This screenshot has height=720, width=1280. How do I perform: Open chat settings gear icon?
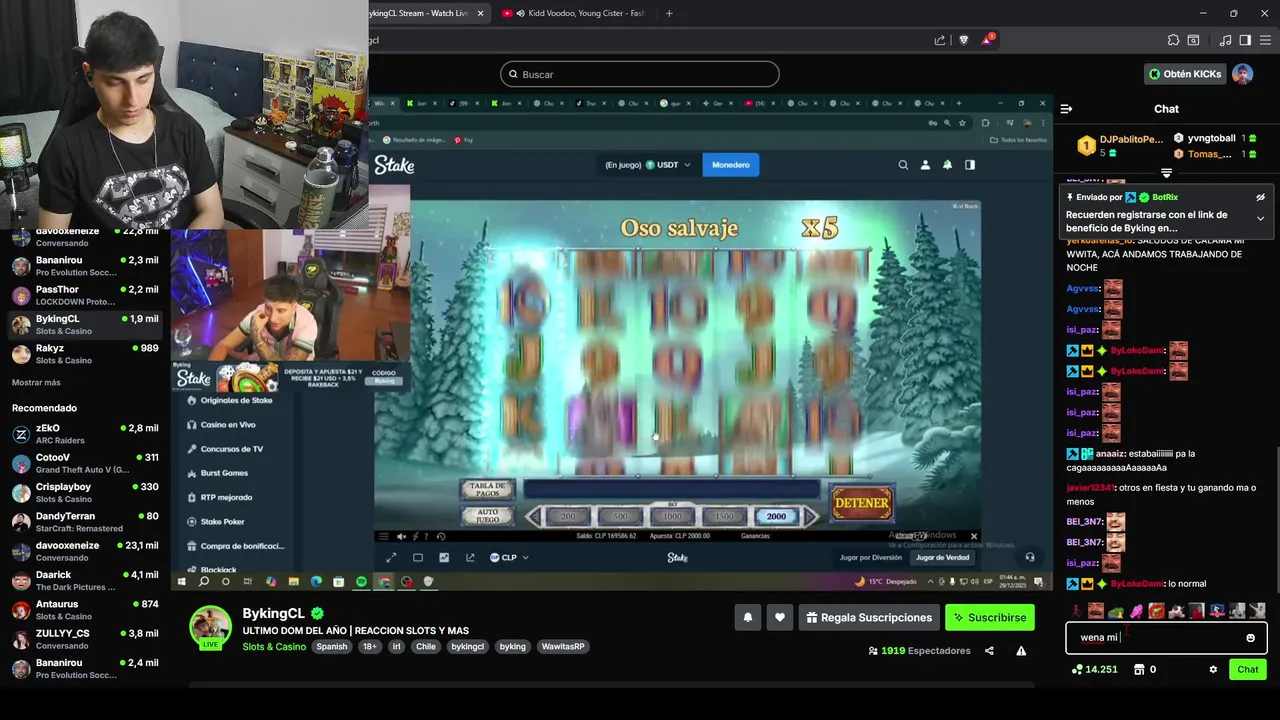coord(1213,670)
